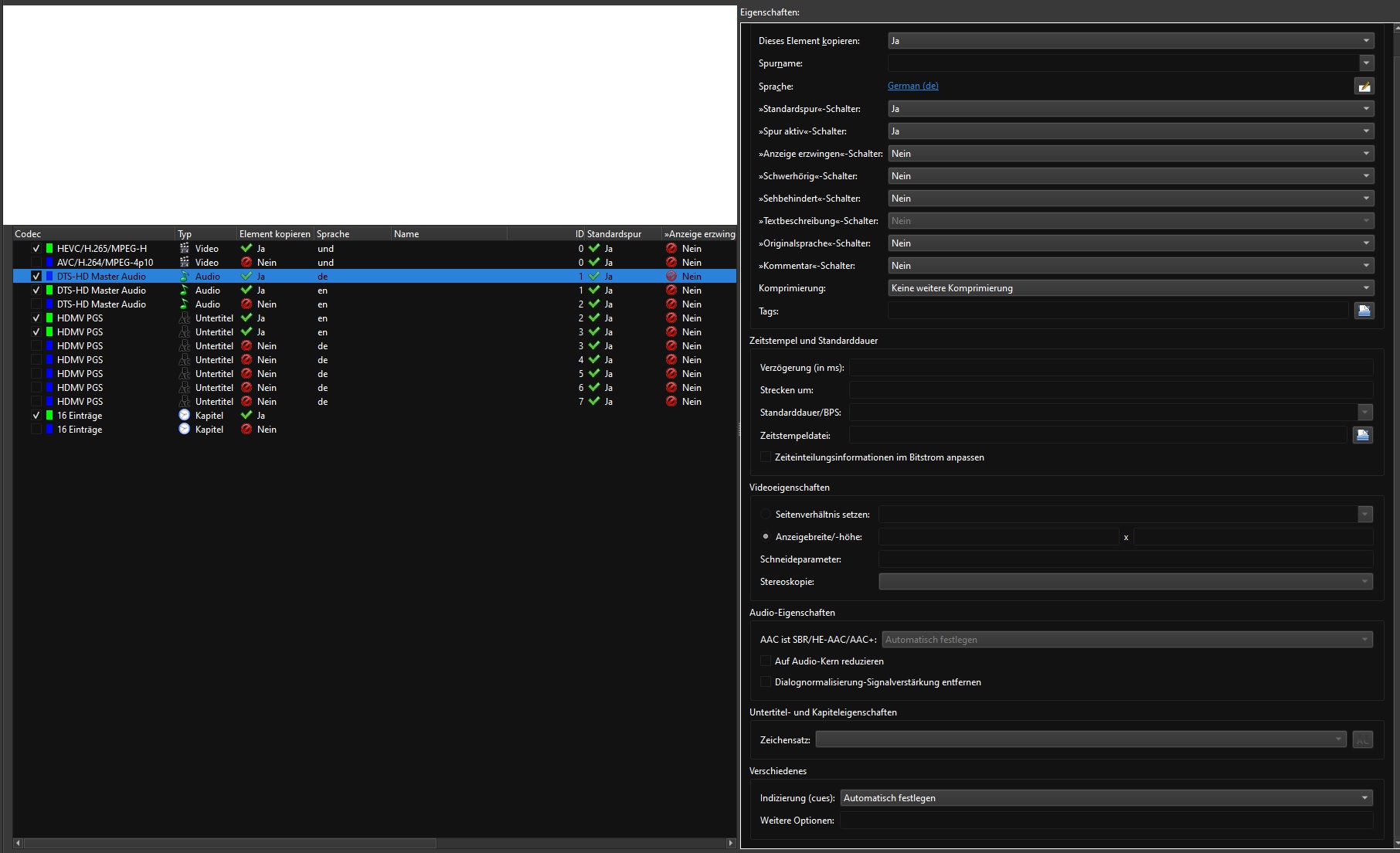Click the Weitere Optionen input field
This screenshot has width=1400, height=853.
pos(1106,821)
